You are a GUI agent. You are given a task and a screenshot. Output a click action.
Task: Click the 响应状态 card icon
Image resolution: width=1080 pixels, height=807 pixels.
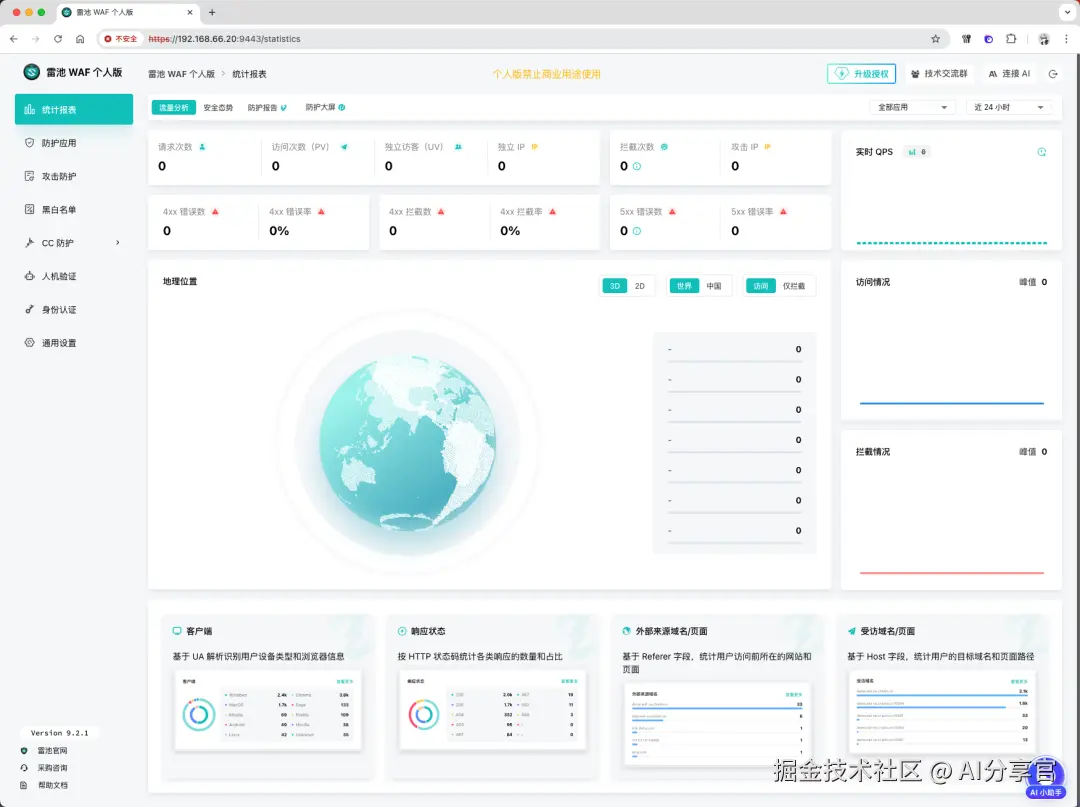point(402,631)
